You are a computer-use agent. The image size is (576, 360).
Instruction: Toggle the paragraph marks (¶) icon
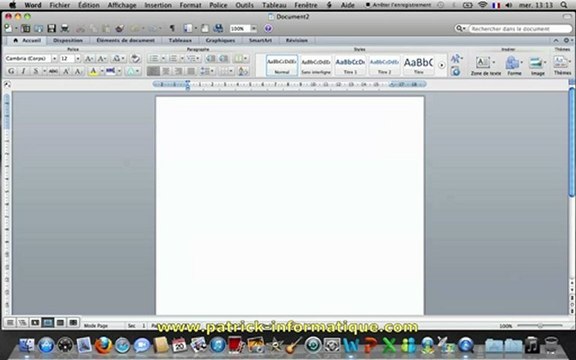pyautogui.click(x=172, y=28)
